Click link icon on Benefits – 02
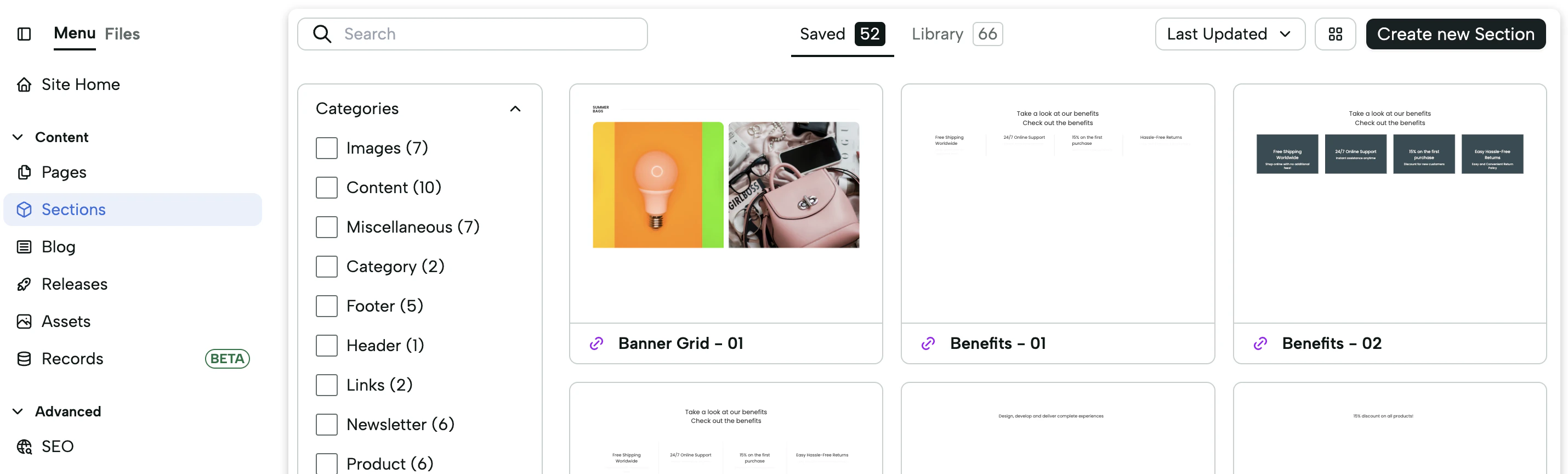Viewport: 1568px width, 474px height. [x=1260, y=343]
